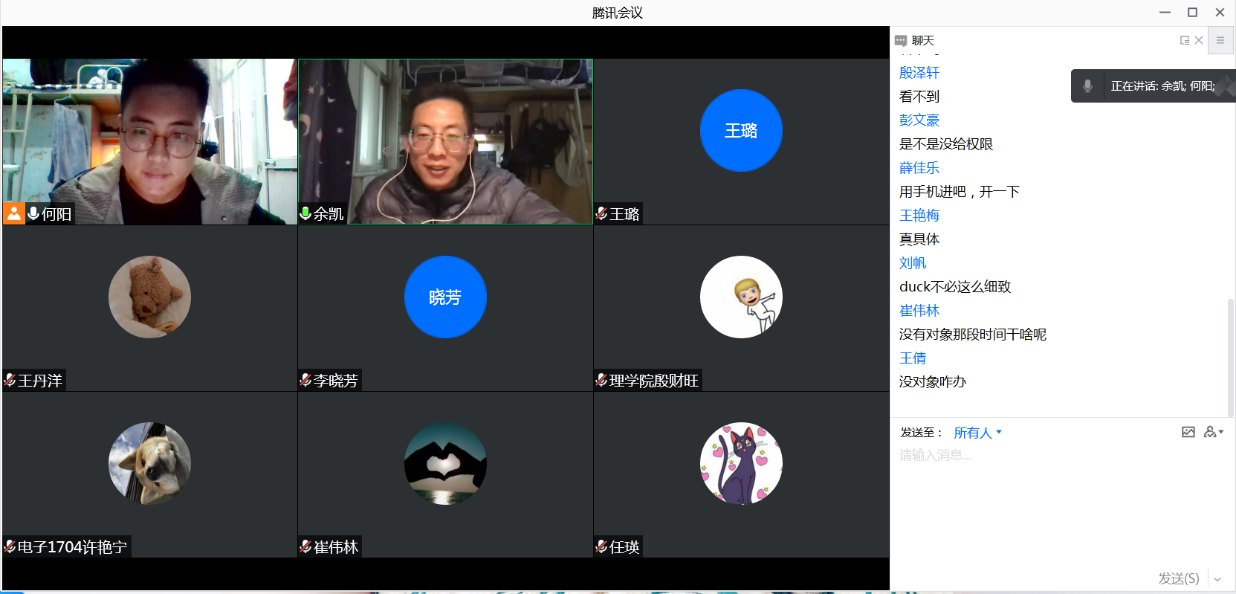Image resolution: width=1236 pixels, height=594 pixels.
Task: Close the 聊天 chat panel
Action: tap(1199, 41)
